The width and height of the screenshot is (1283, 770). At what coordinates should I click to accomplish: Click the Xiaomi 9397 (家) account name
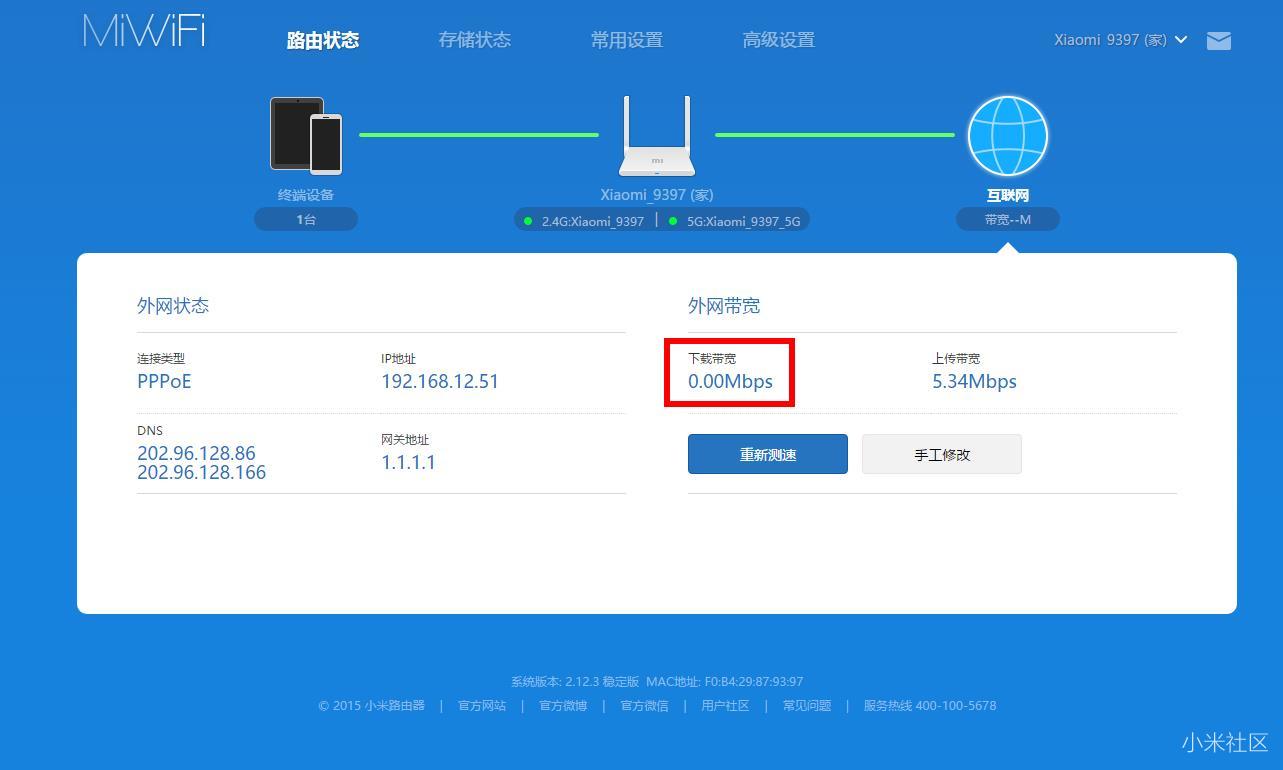pos(1110,40)
